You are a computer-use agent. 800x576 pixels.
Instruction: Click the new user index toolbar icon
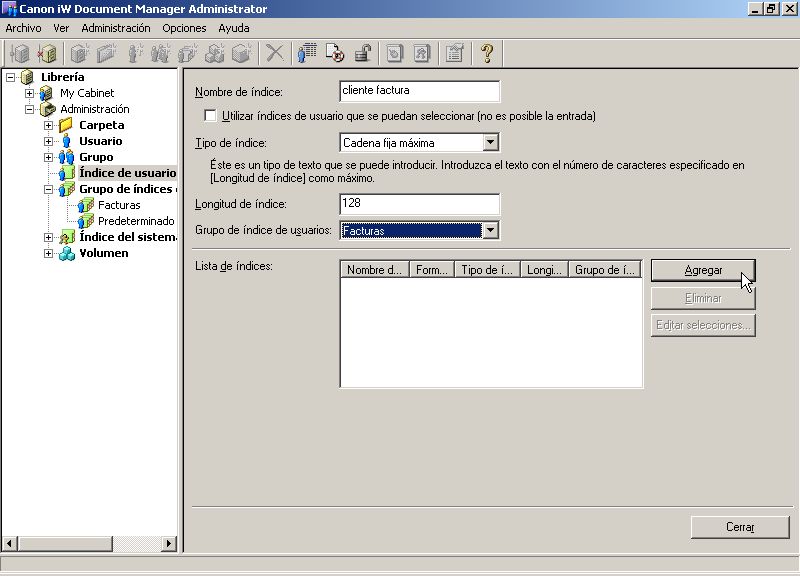[x=188, y=53]
